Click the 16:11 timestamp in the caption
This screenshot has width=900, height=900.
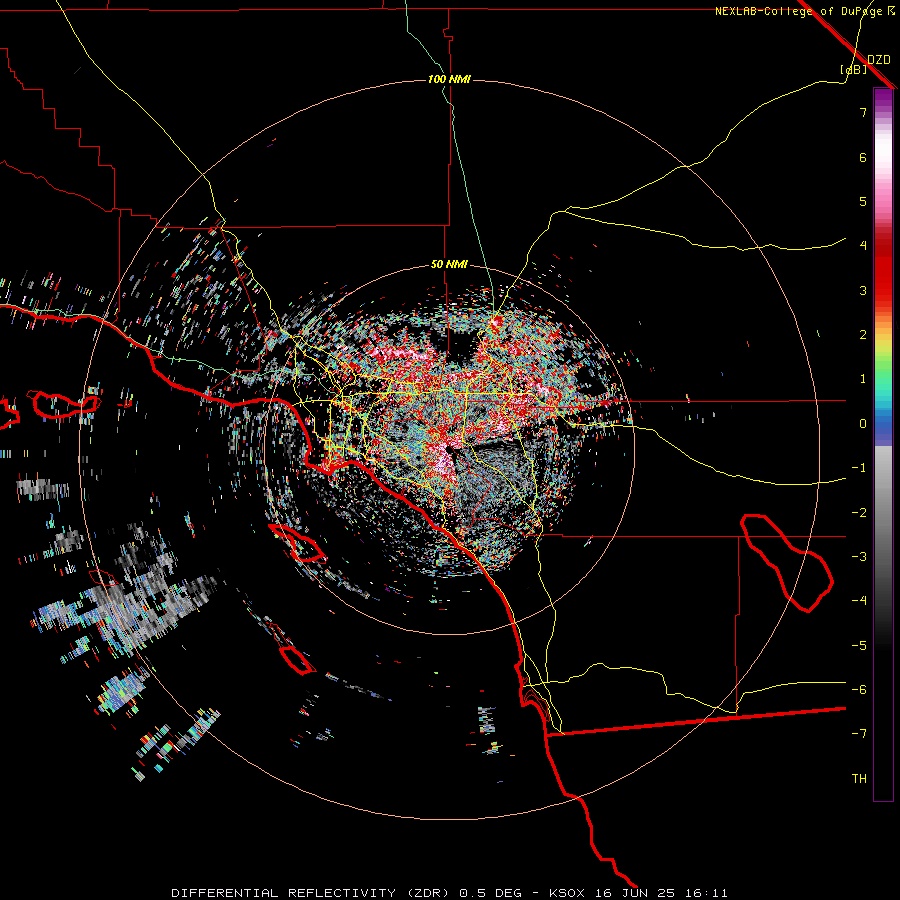click(x=709, y=893)
